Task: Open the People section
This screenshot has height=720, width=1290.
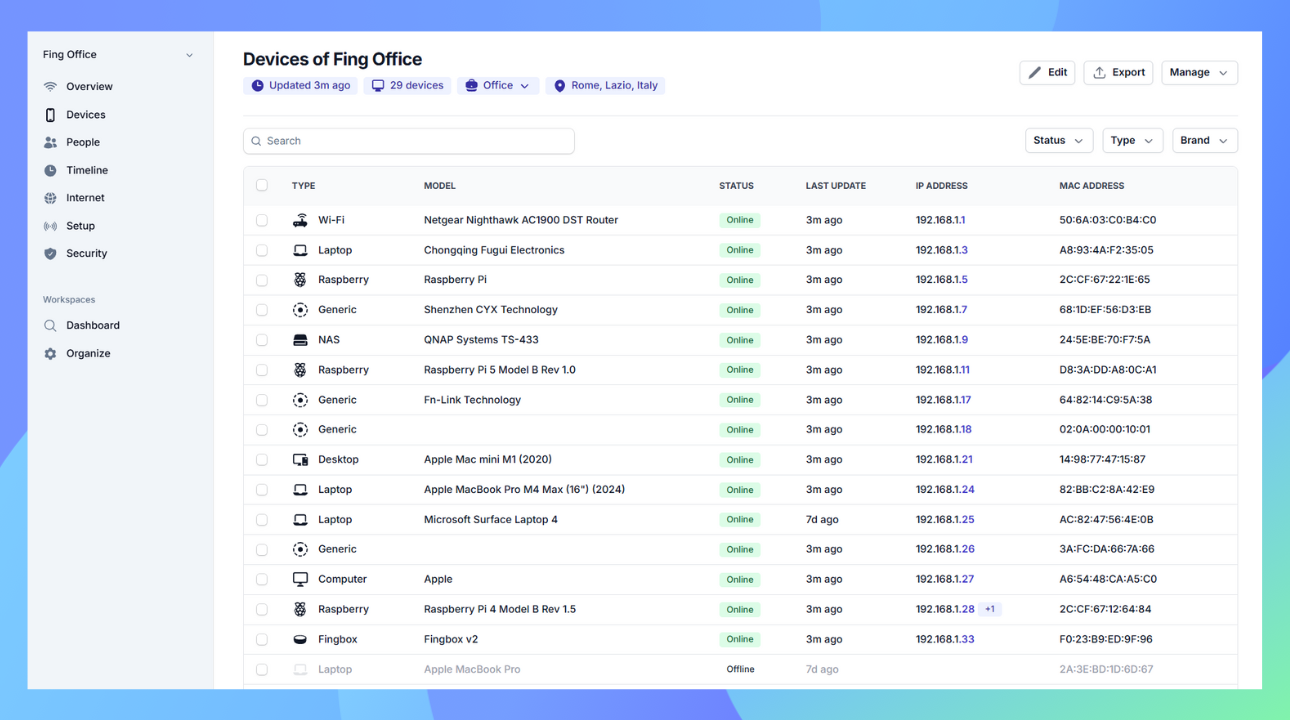Action: pos(83,142)
